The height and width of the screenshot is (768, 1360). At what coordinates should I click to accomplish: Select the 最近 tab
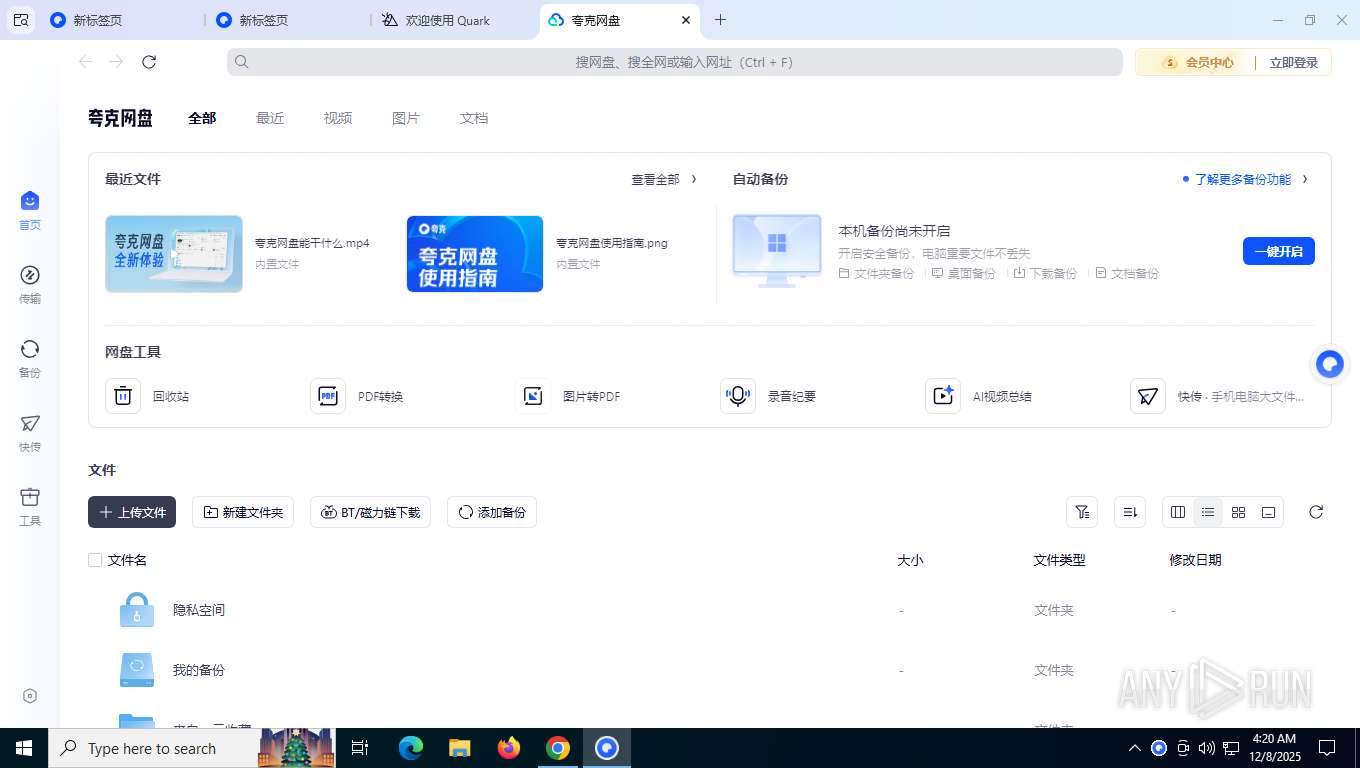click(270, 118)
